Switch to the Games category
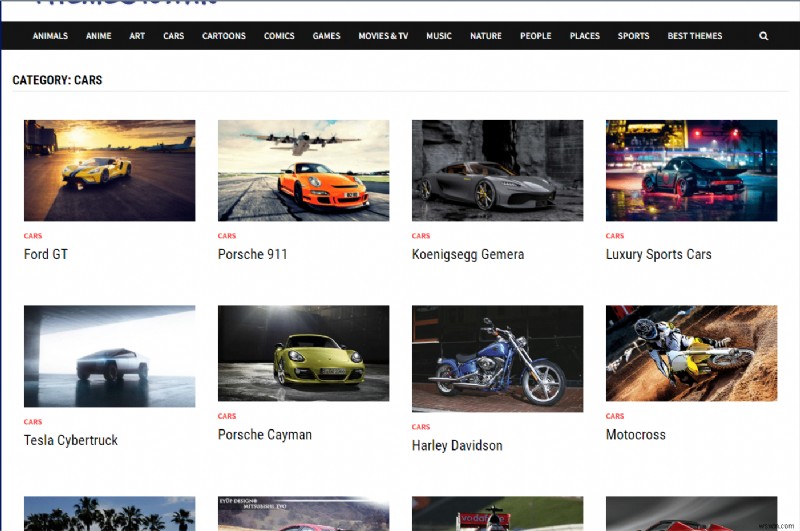The width and height of the screenshot is (800, 531). [x=327, y=36]
